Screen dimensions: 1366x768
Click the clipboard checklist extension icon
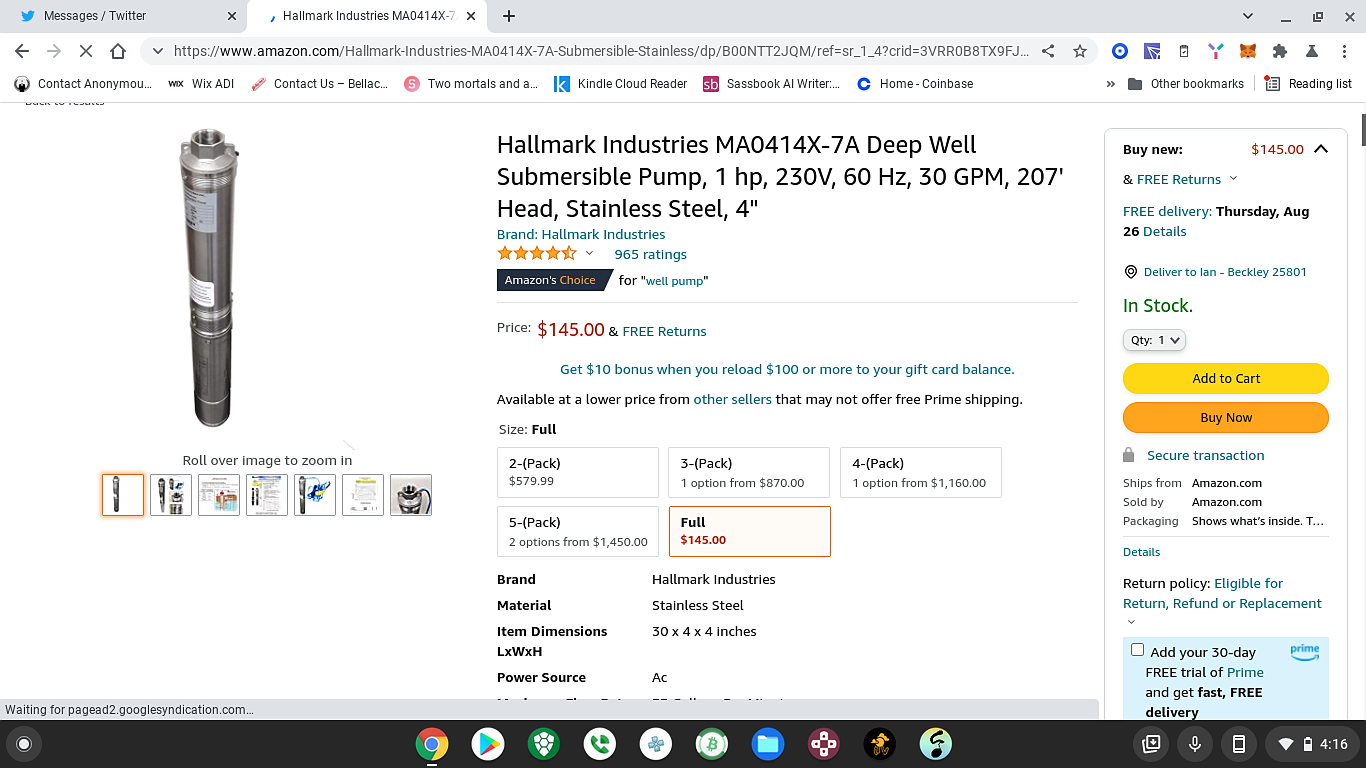1184,51
